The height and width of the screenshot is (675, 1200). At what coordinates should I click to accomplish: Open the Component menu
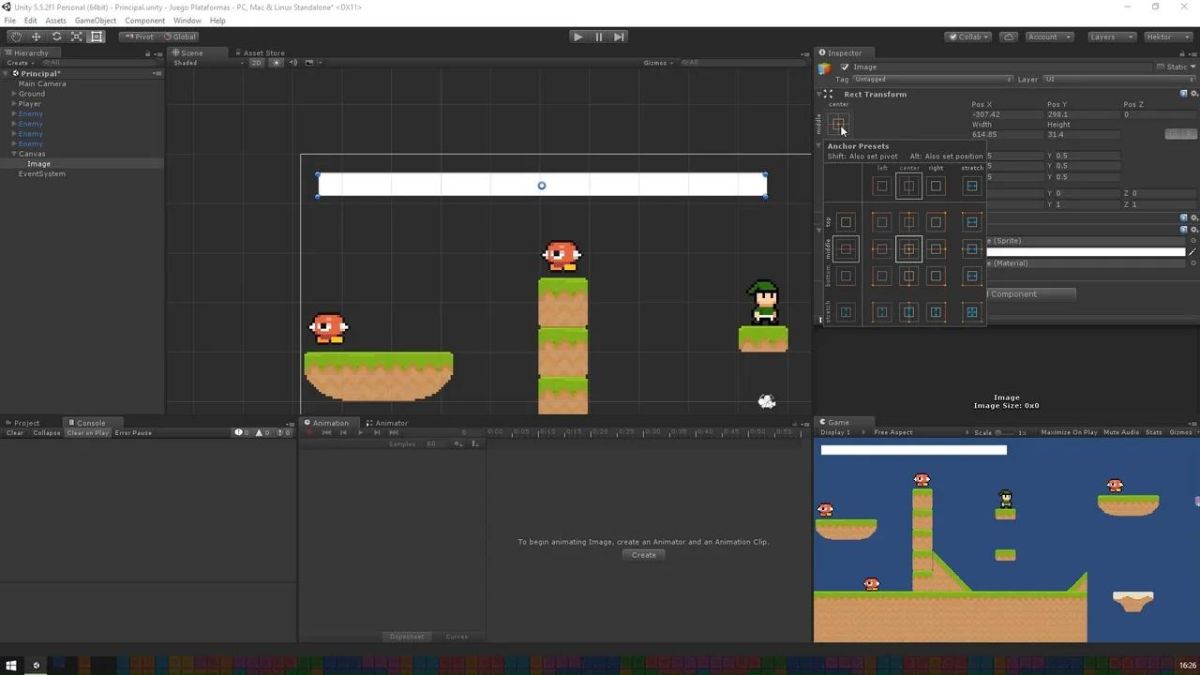pos(145,20)
